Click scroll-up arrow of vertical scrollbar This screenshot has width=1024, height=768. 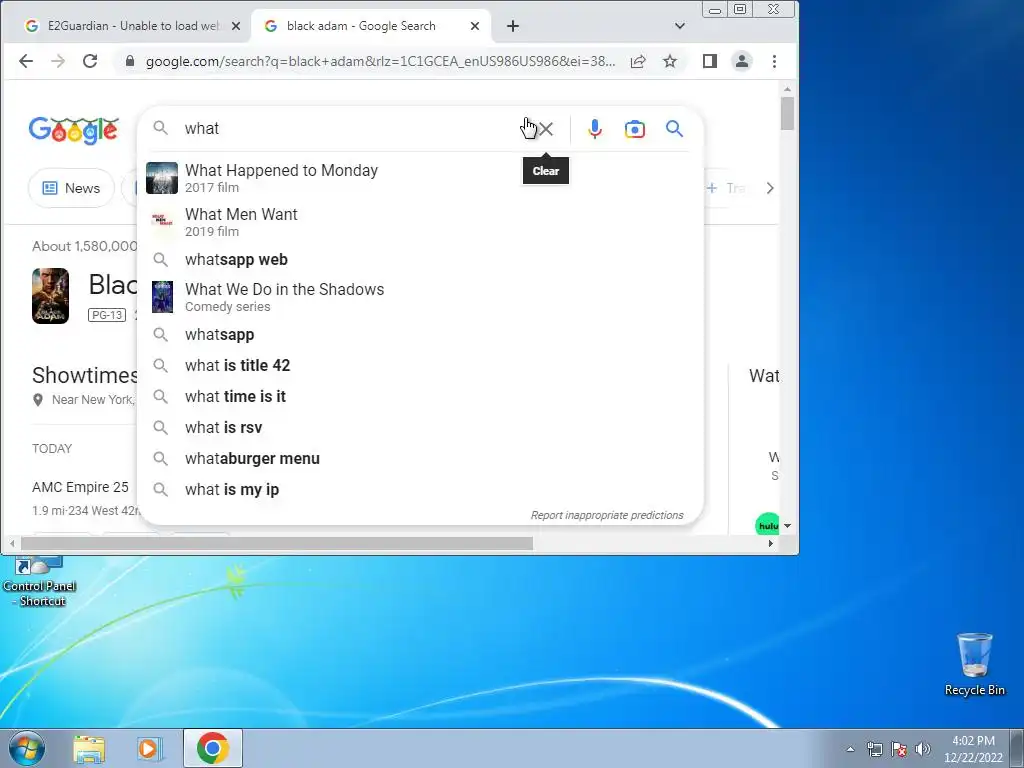click(x=788, y=89)
